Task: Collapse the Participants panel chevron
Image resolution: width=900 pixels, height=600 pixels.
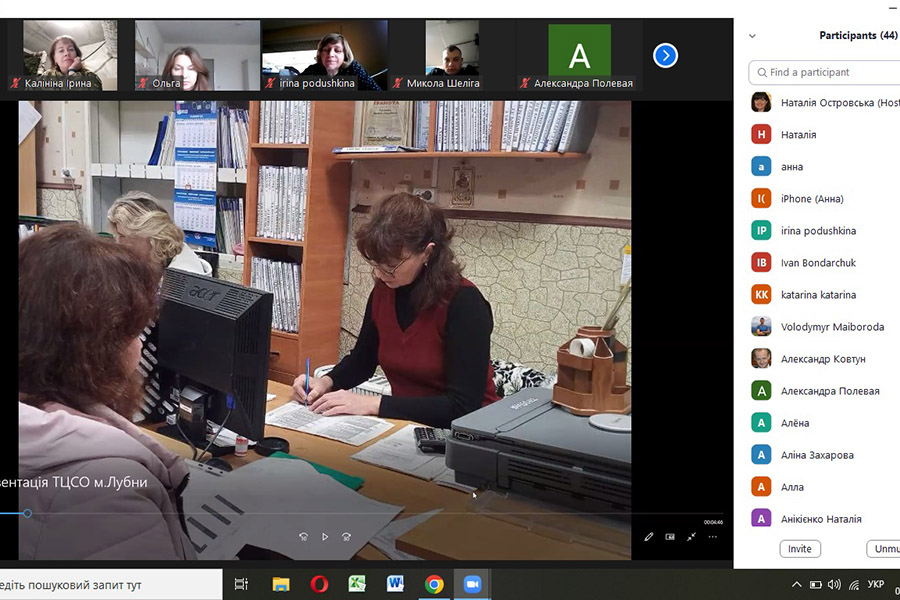Action: coord(752,36)
